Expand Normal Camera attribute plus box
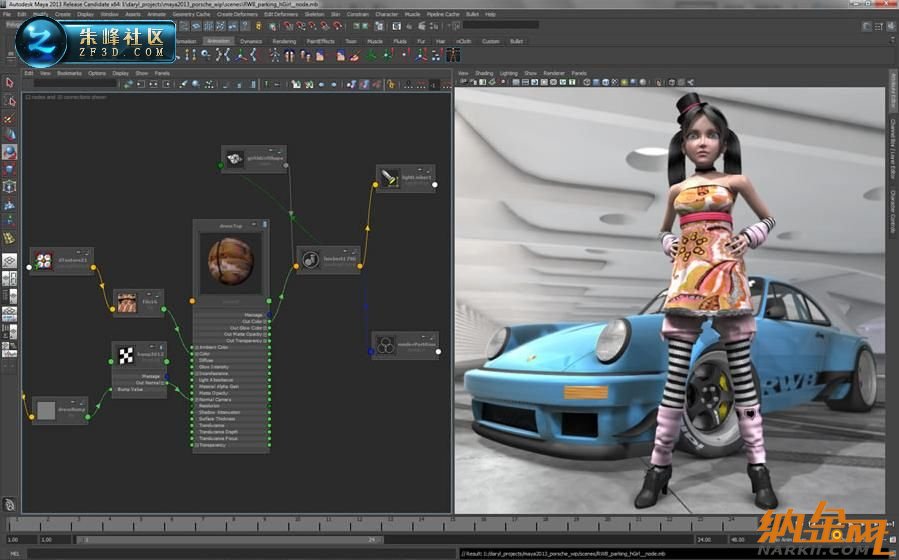The image size is (899, 560). (196, 400)
